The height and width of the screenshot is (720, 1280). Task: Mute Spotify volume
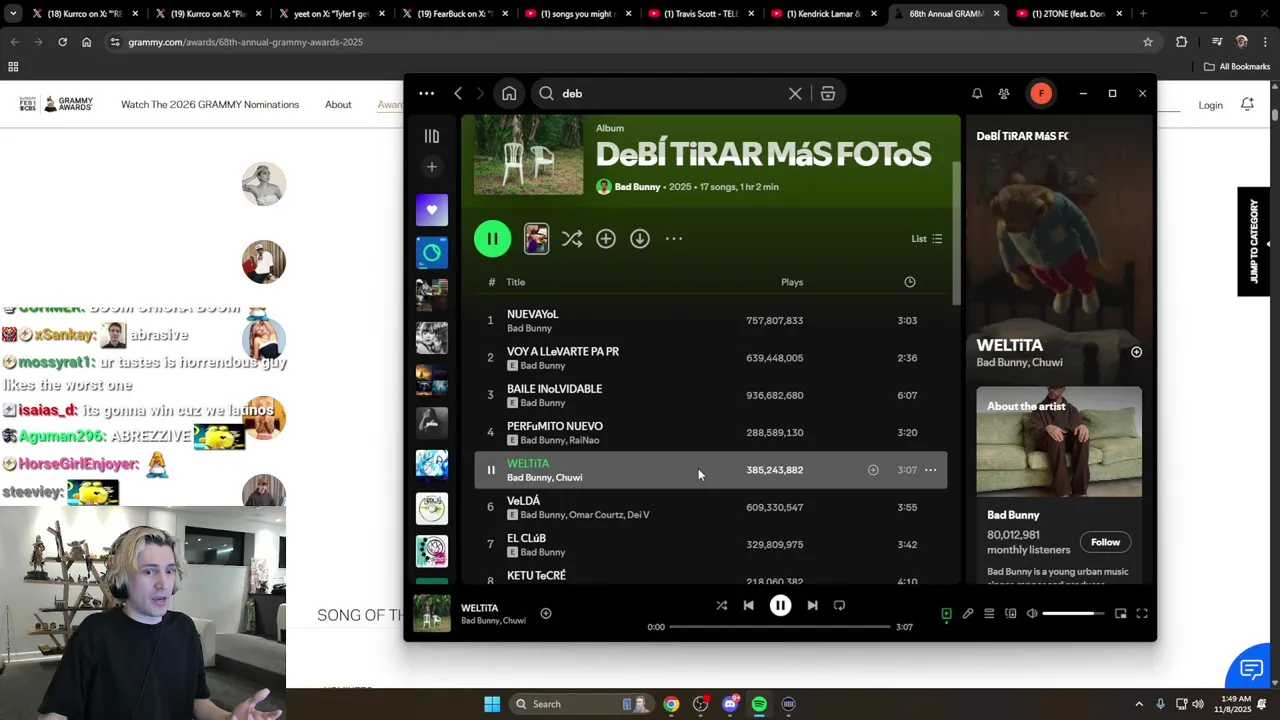pos(1032,614)
